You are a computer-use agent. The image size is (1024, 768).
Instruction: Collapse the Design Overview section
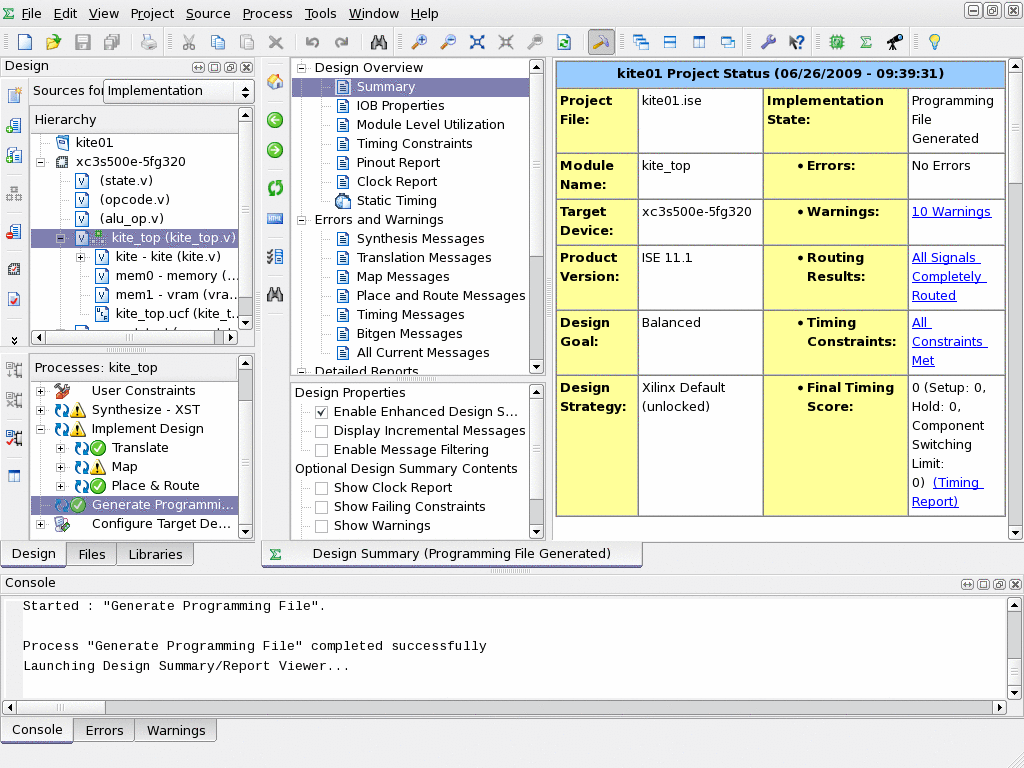[x=302, y=68]
